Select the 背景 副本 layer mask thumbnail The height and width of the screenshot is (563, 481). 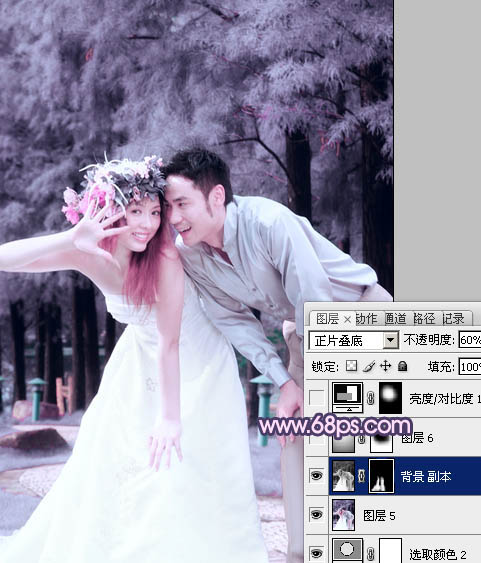(x=382, y=476)
